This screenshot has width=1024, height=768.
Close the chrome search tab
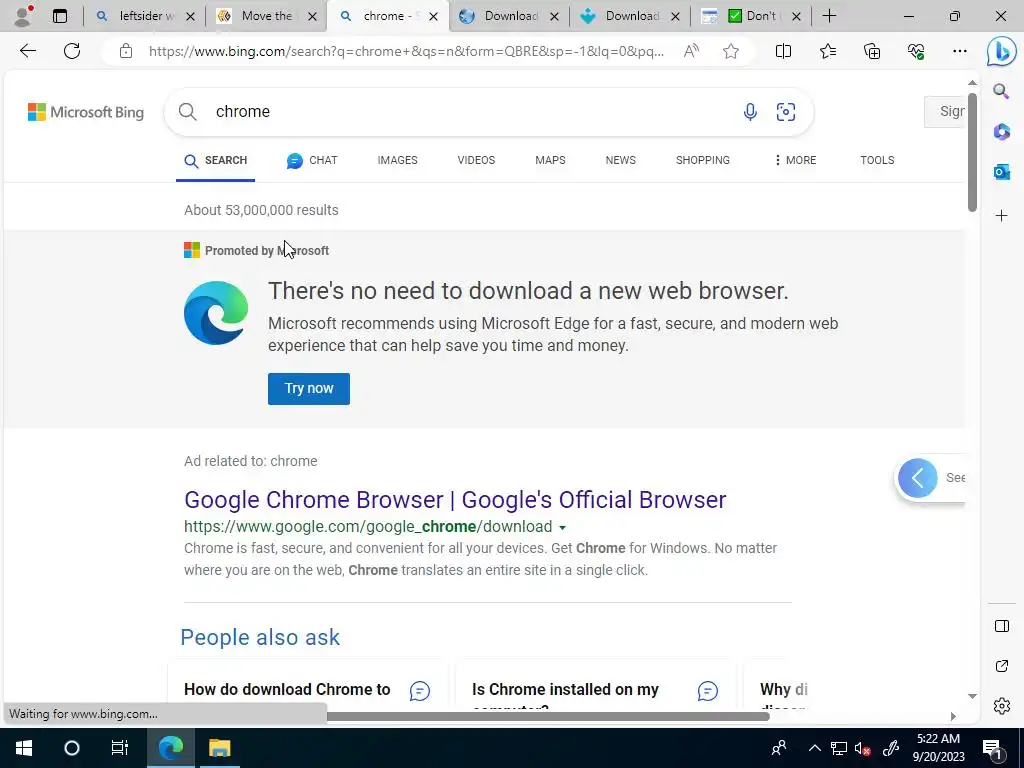coord(434,17)
